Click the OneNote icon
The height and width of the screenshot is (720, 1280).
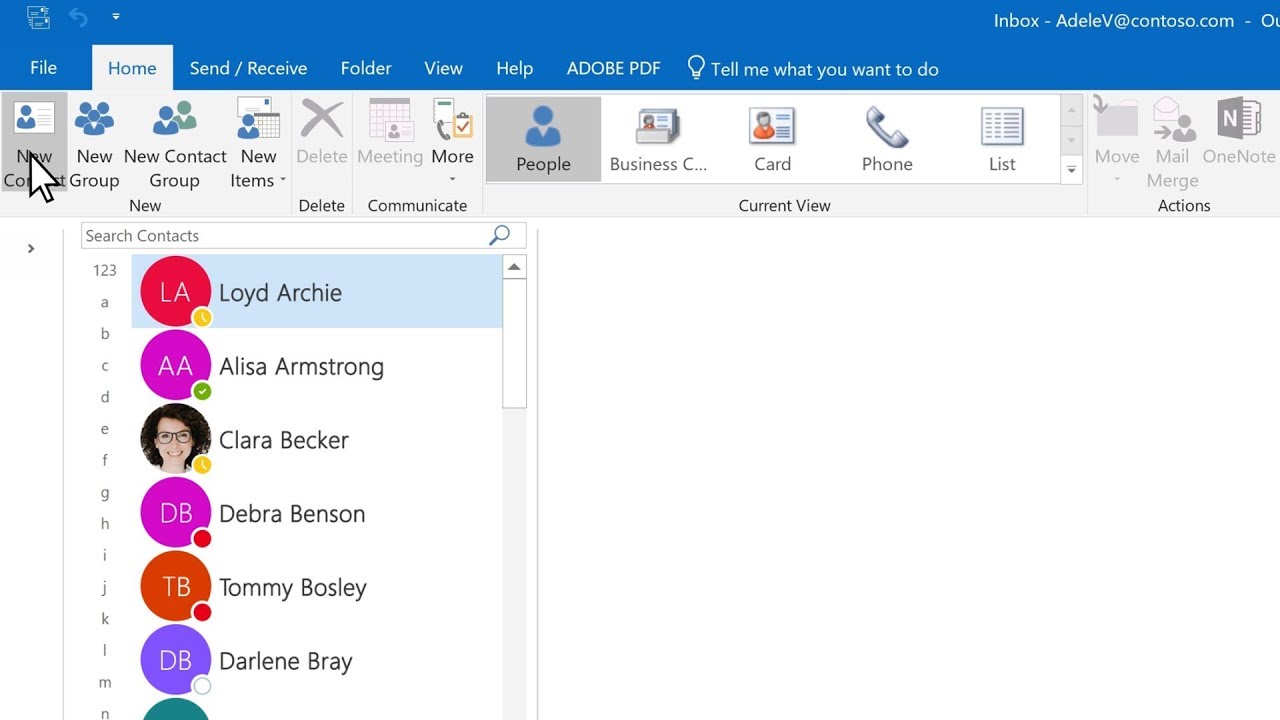[x=1239, y=118]
